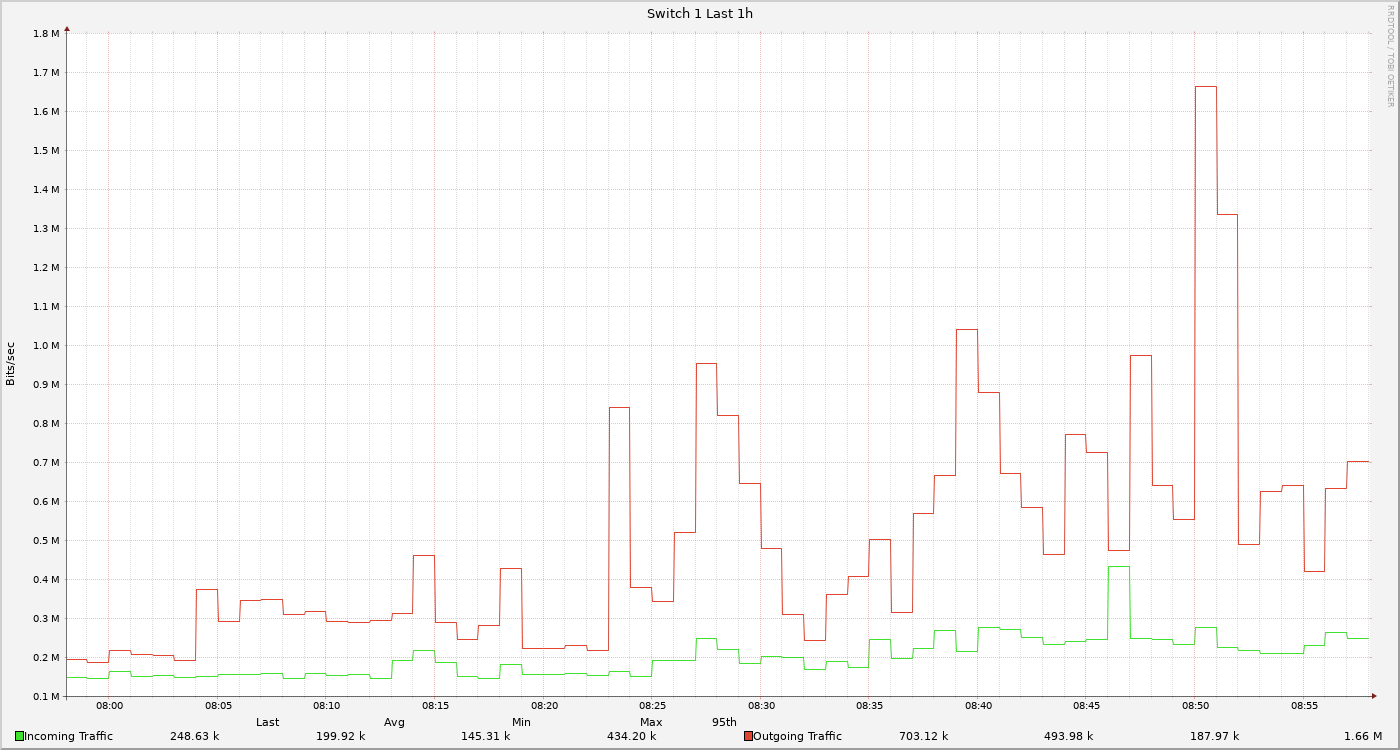1400x750 pixels.
Task: Click the RRDTOOL / TOBI OETIKER watermark
Action: pos(1390,55)
